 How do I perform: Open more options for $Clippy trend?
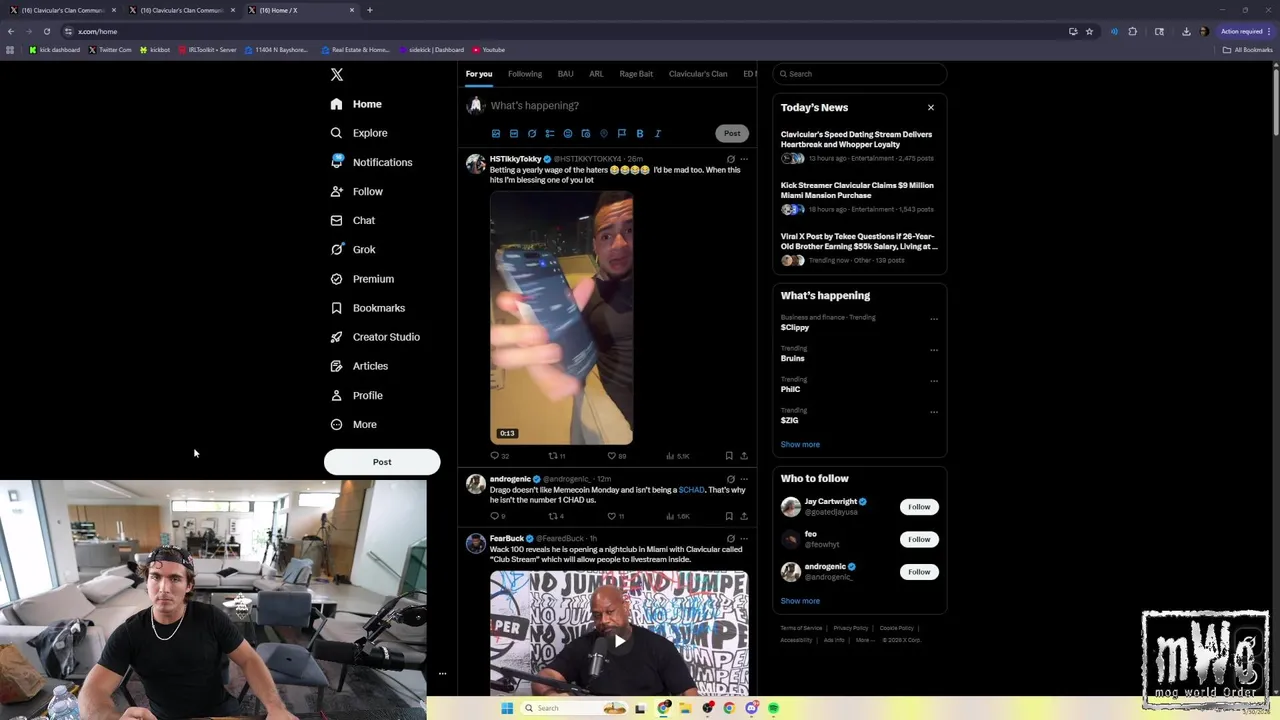pyautogui.click(x=934, y=319)
